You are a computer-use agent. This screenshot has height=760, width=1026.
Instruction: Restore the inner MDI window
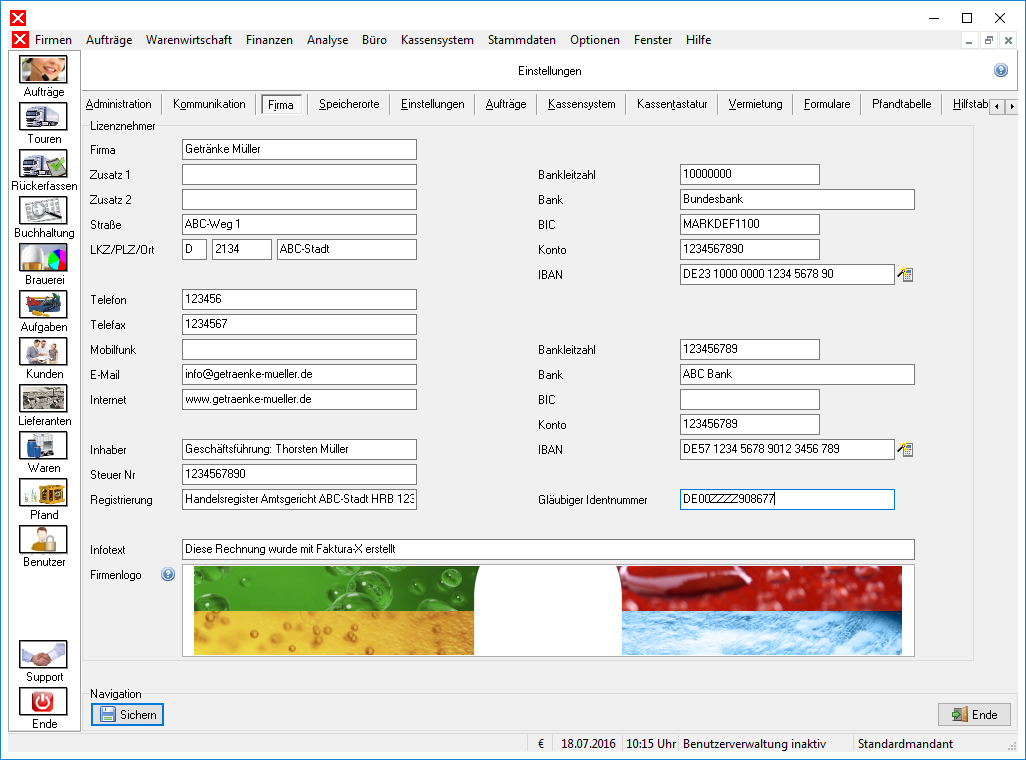click(989, 41)
